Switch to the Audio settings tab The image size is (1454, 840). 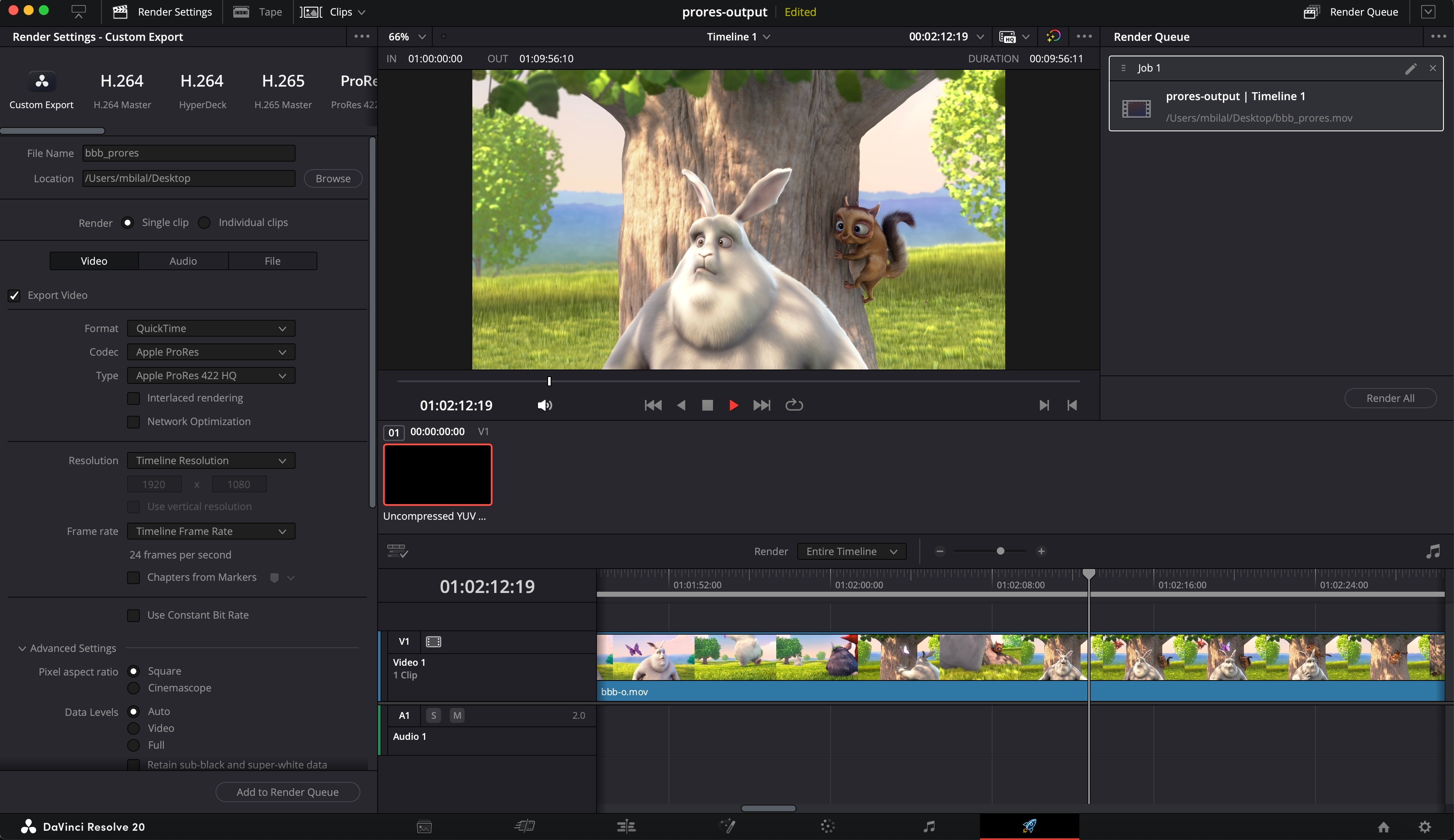(x=183, y=261)
